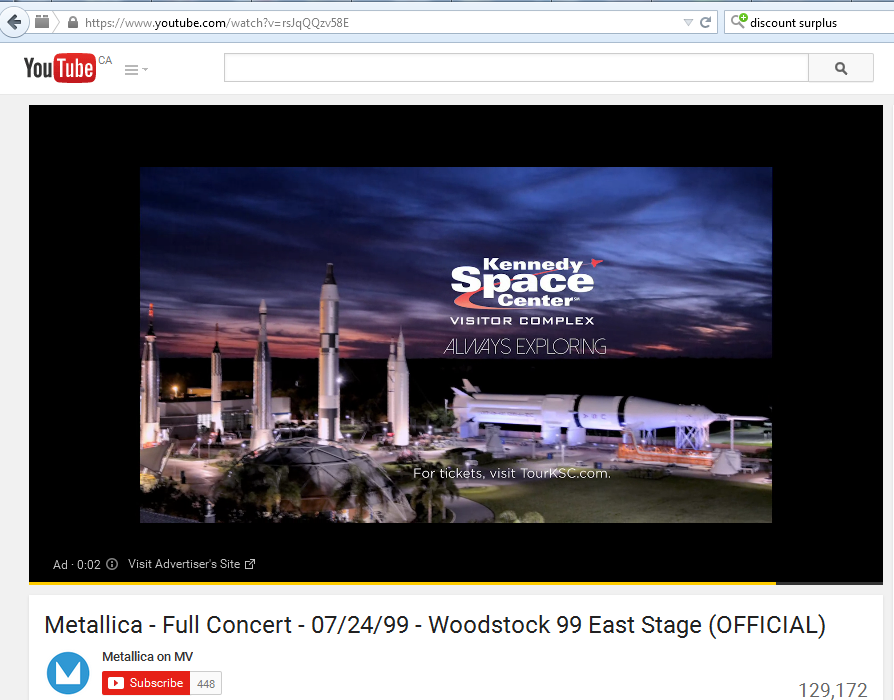
Task: Click the 'Ad · 0:02' countdown text
Action: coord(76,564)
